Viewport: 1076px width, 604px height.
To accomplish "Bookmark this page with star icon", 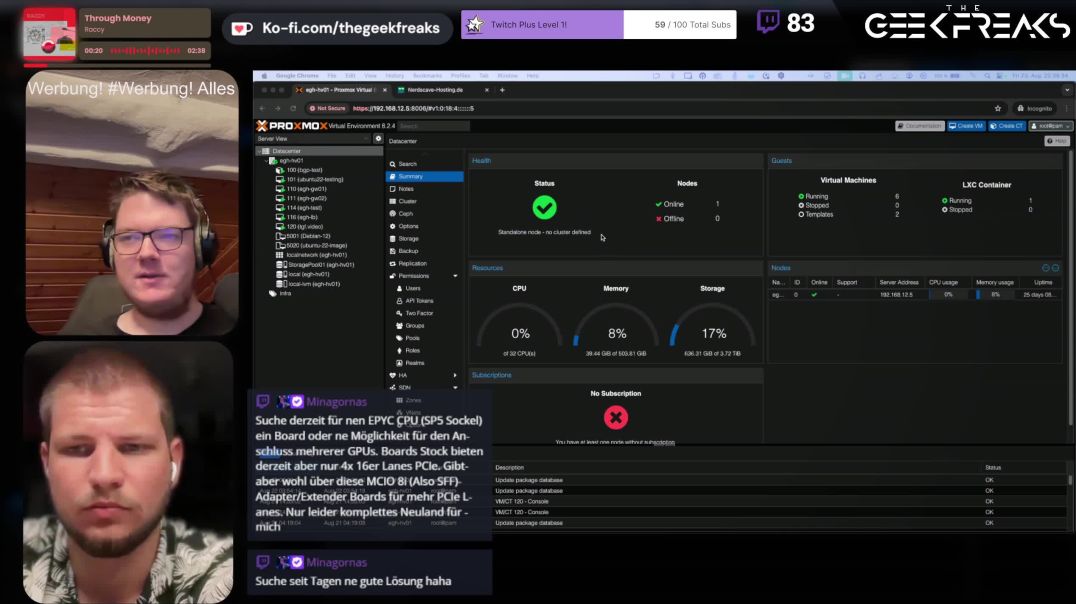I will tap(998, 108).
